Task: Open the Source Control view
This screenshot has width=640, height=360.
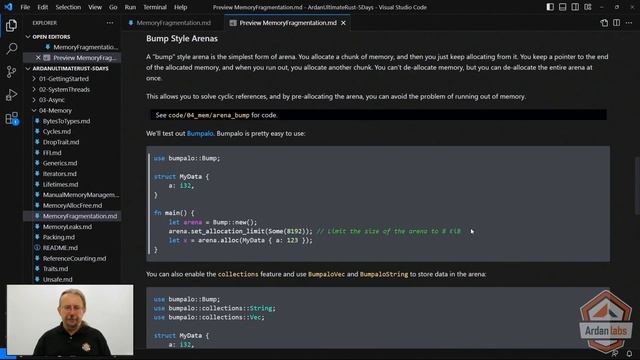Action: coord(11,72)
